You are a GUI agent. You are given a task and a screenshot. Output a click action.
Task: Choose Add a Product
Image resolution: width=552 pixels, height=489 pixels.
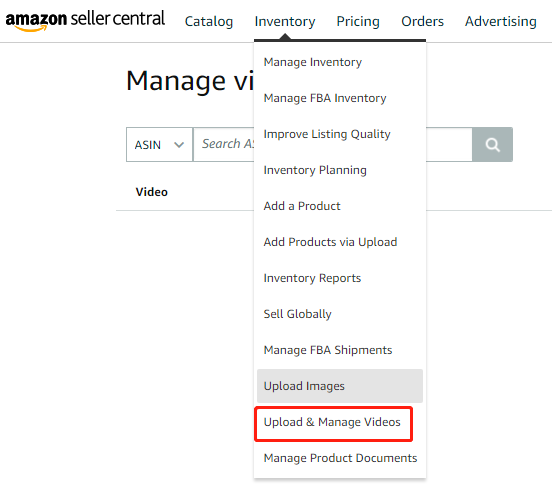pos(302,206)
